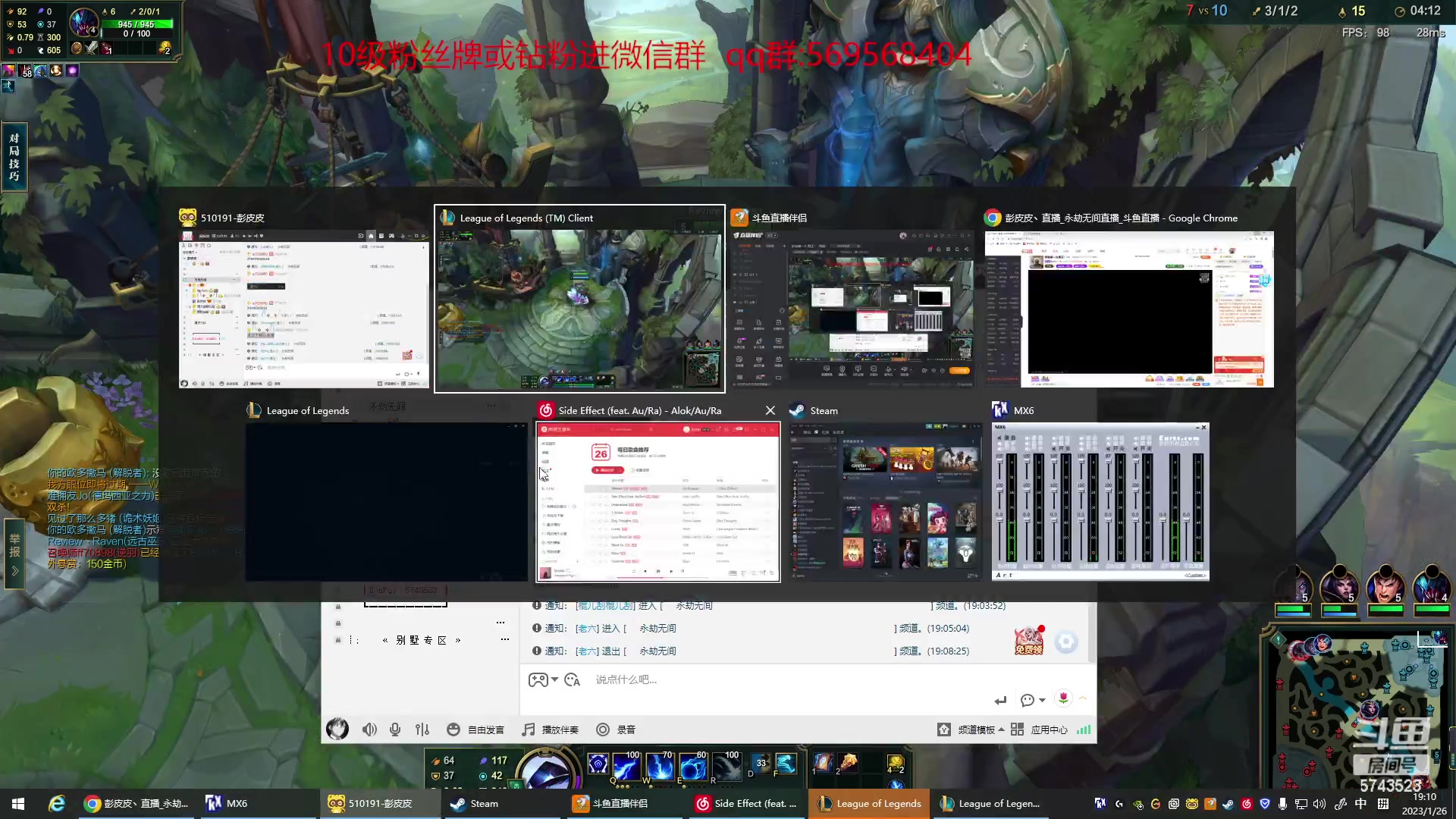Switch to the Steam window preview
1456x819 pixels.
[886, 491]
